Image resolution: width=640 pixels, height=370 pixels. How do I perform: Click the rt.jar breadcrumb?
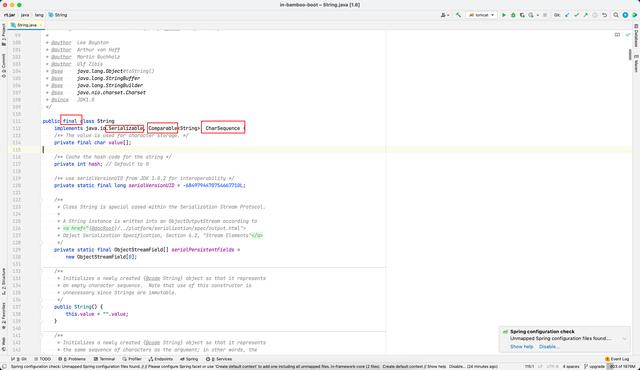[x=9, y=15]
